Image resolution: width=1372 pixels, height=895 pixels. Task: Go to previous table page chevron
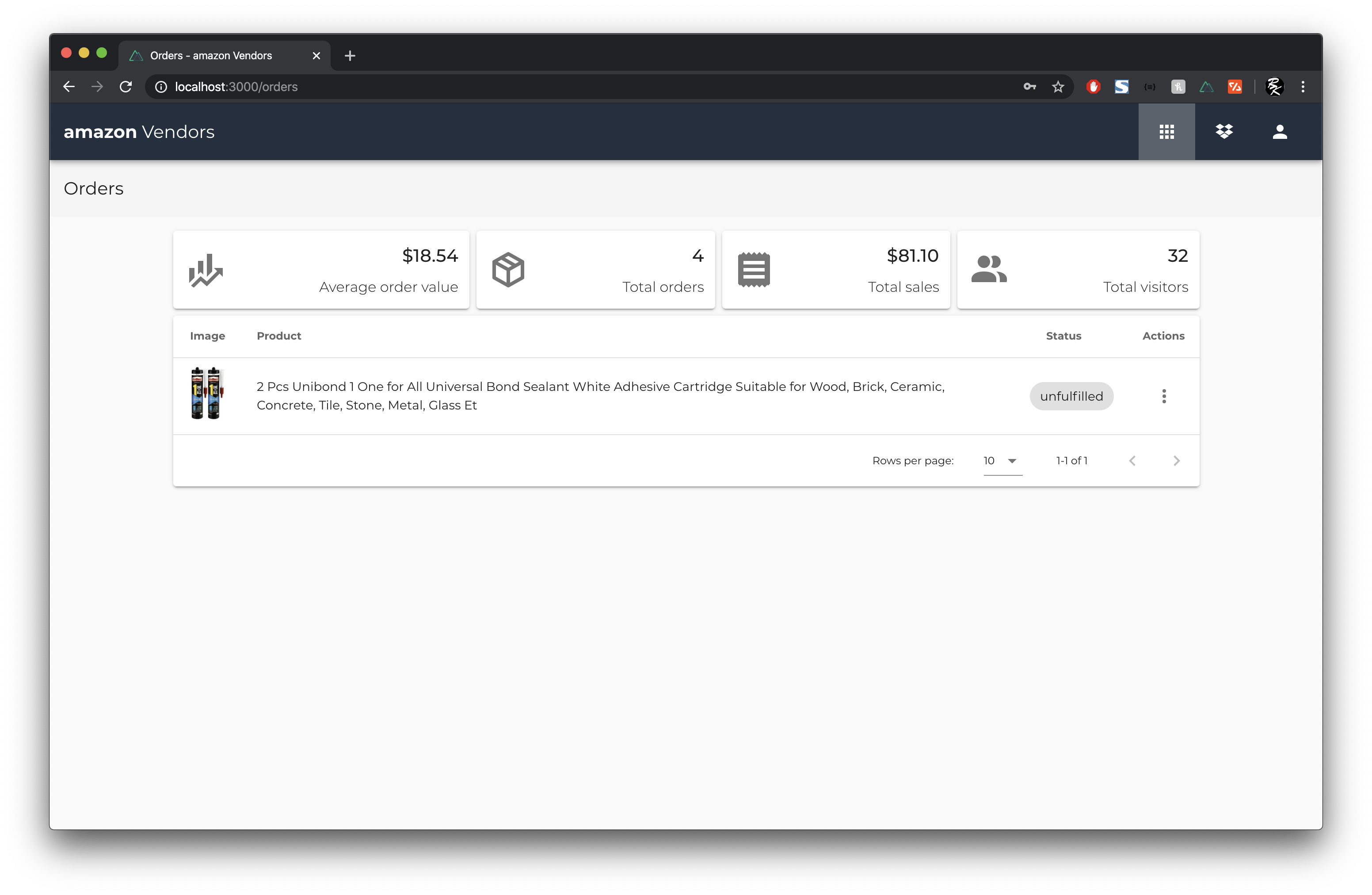[x=1132, y=461]
